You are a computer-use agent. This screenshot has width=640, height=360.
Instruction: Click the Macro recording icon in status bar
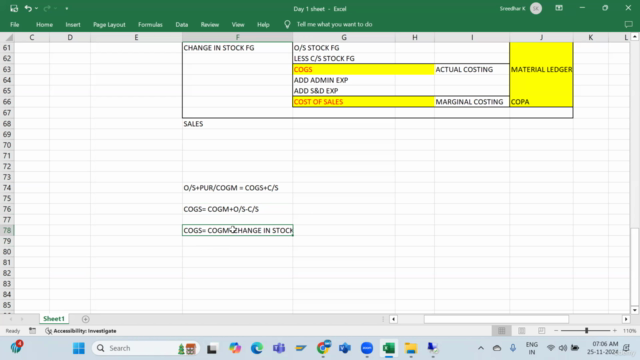pyautogui.click(x=32, y=331)
